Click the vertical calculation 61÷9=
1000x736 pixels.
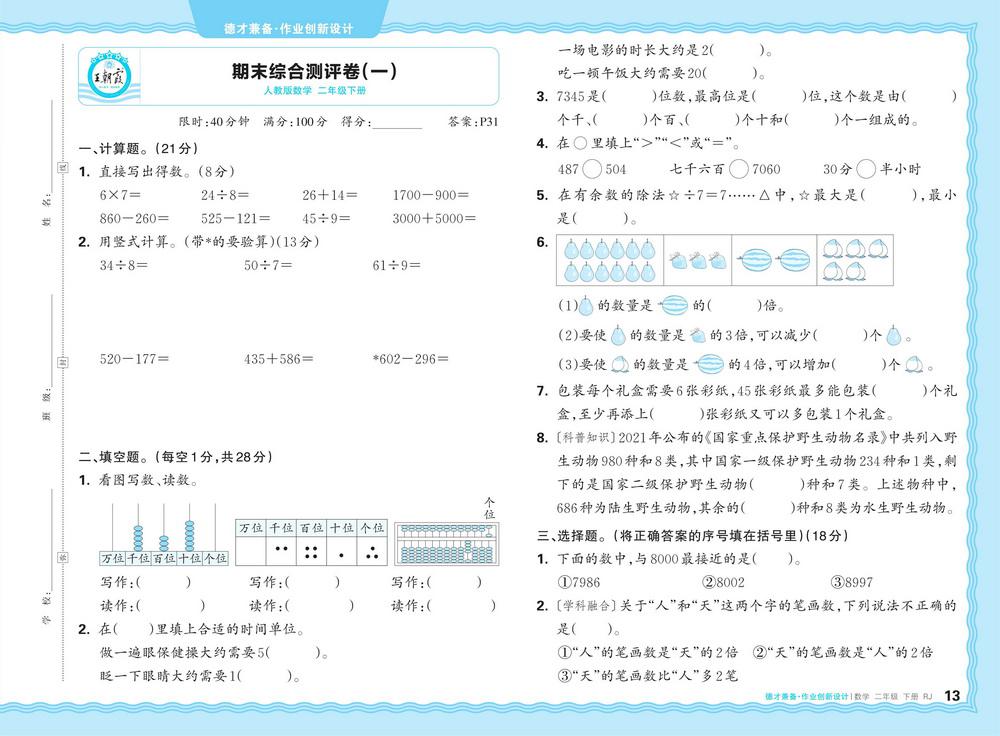click(x=396, y=265)
